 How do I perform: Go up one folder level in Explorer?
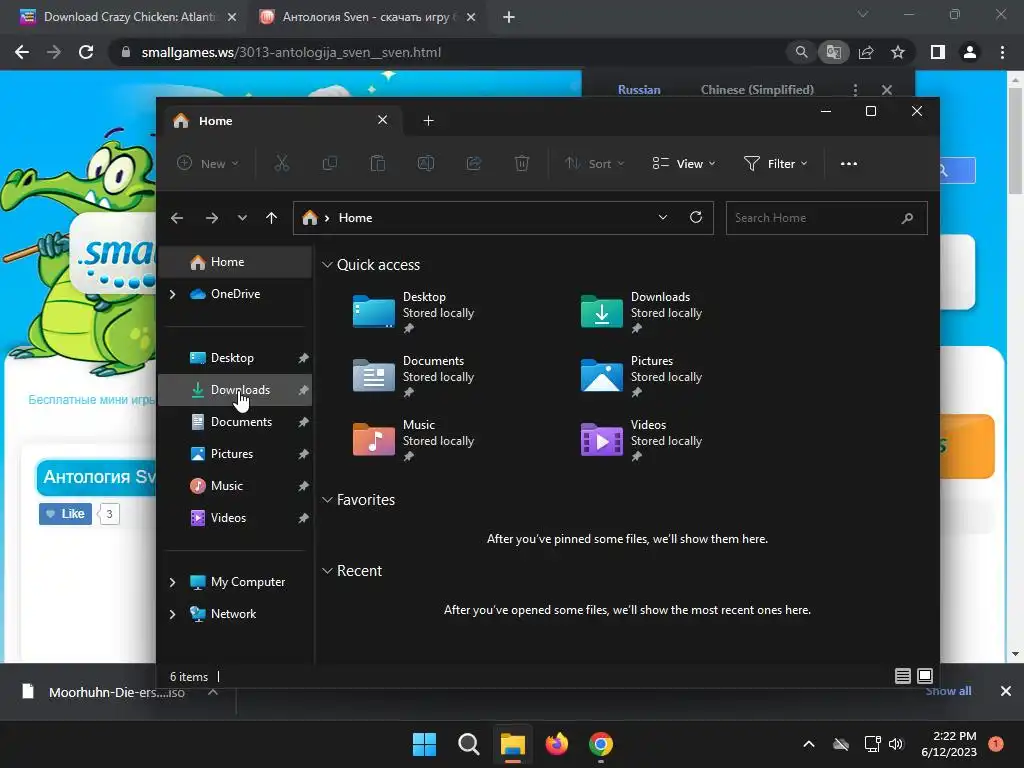click(272, 218)
